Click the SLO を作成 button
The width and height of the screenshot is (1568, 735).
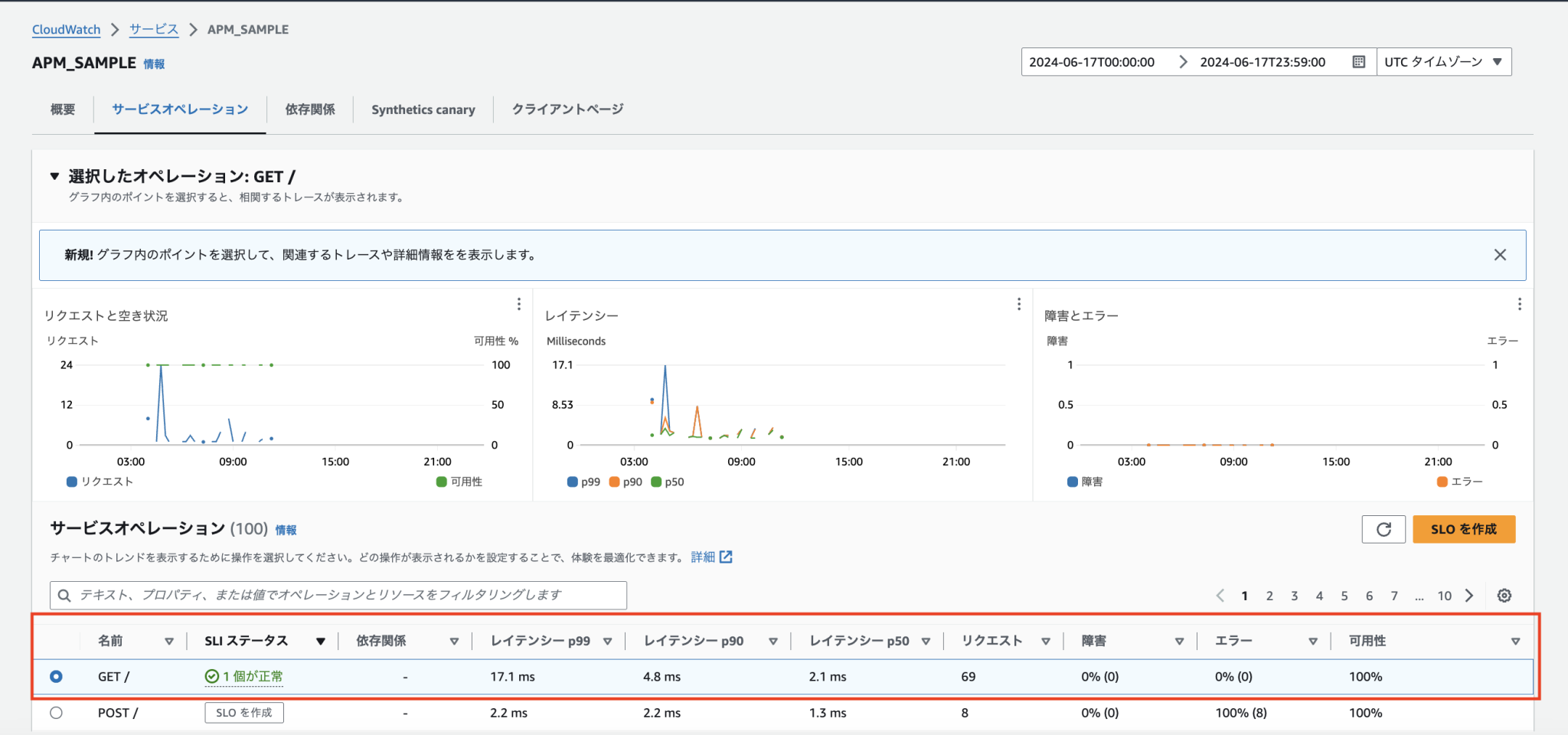[1463, 529]
